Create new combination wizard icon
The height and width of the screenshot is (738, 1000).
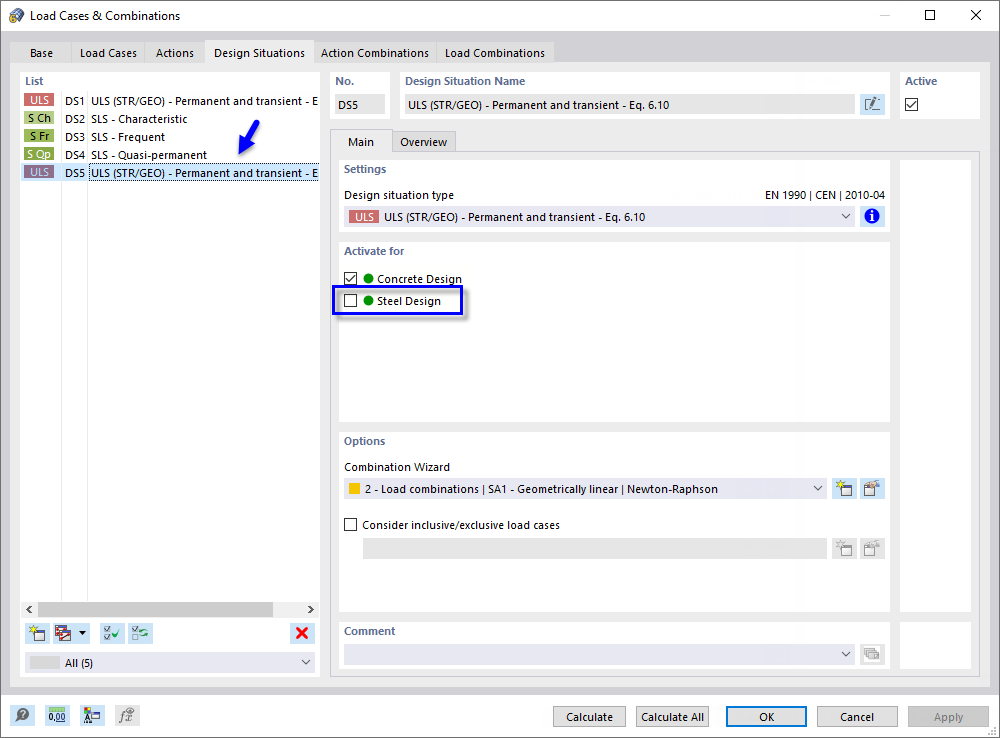click(844, 489)
